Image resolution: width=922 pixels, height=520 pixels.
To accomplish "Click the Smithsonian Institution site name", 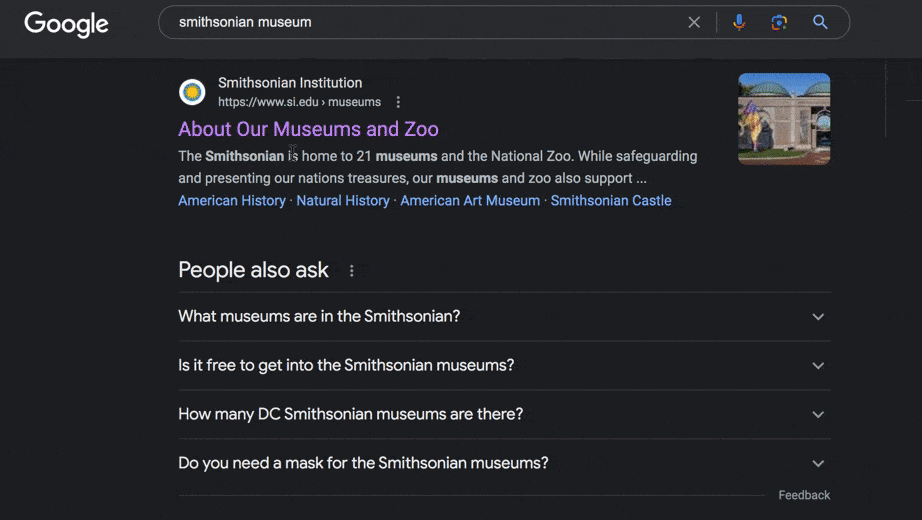I will (x=290, y=83).
